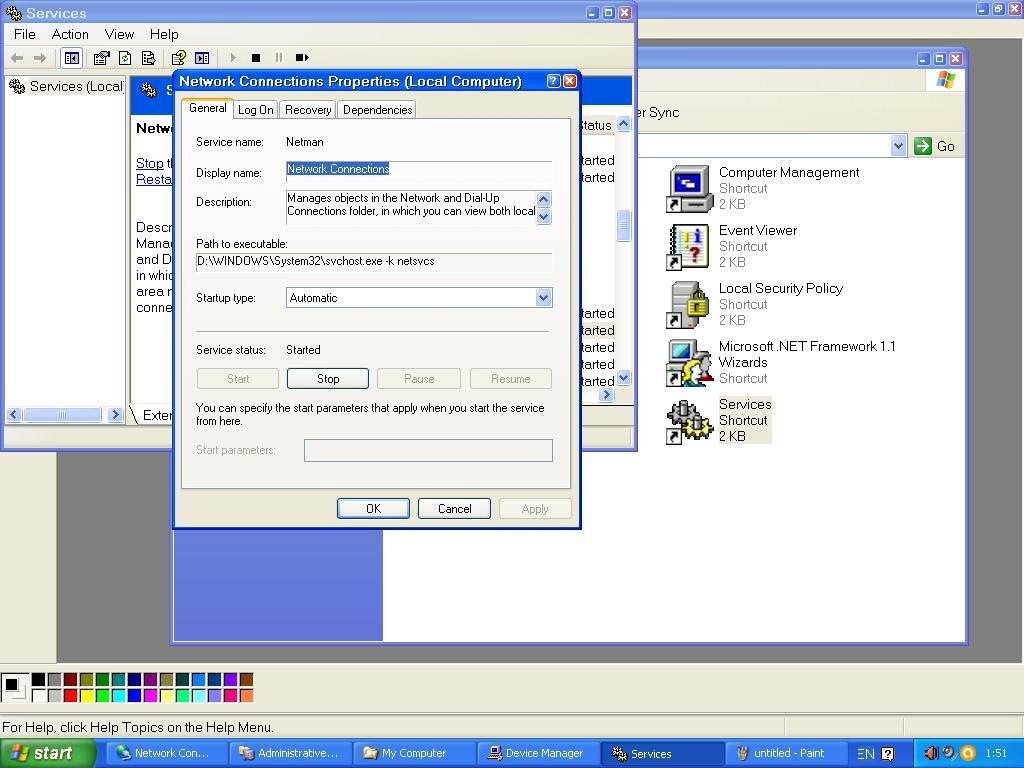Viewport: 1024px width, 768px height.
Task: Click the Help toolbar icon with question mark
Action: (x=178, y=58)
